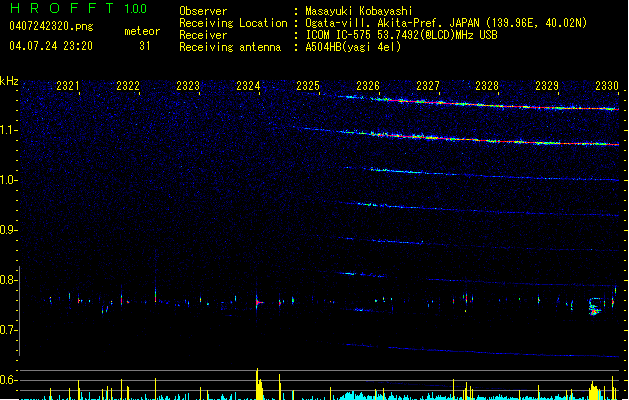Click the 2323 time marker
Screen dimensions: 629x400
(x=188, y=86)
